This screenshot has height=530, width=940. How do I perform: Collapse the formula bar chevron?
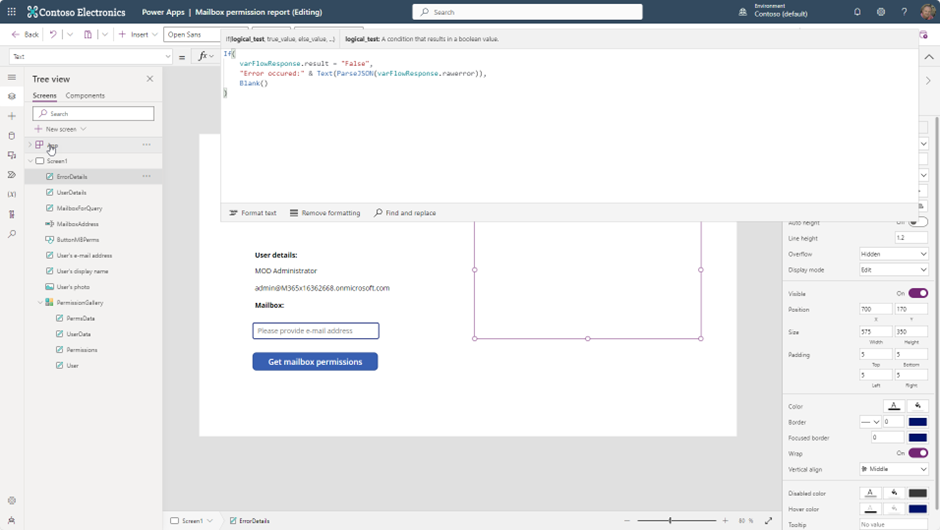[x=929, y=57]
